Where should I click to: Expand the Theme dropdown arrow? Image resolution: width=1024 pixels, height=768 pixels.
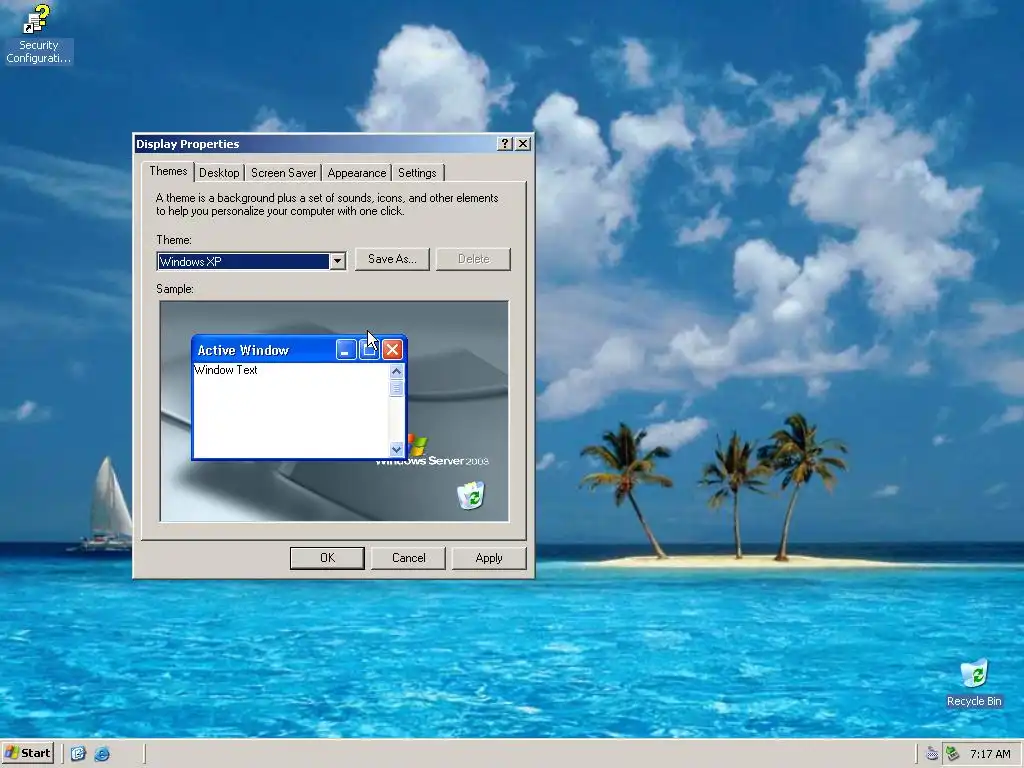(x=337, y=262)
